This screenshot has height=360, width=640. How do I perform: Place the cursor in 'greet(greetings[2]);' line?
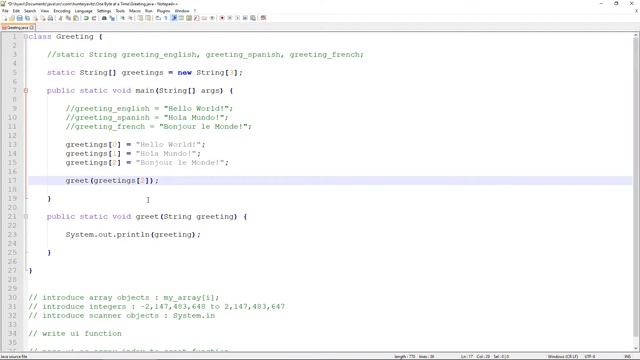tap(112, 180)
